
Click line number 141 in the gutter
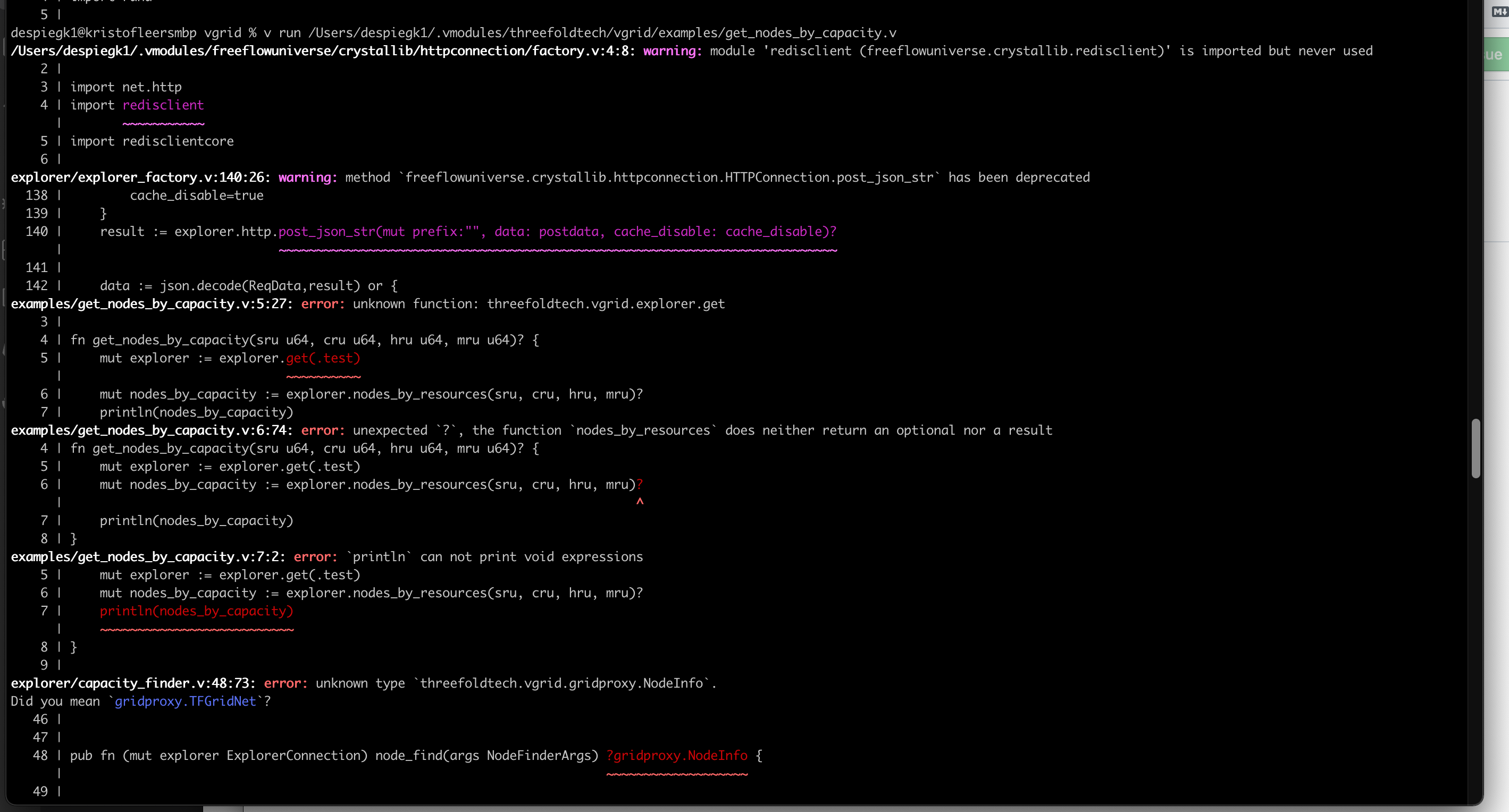pos(36,267)
